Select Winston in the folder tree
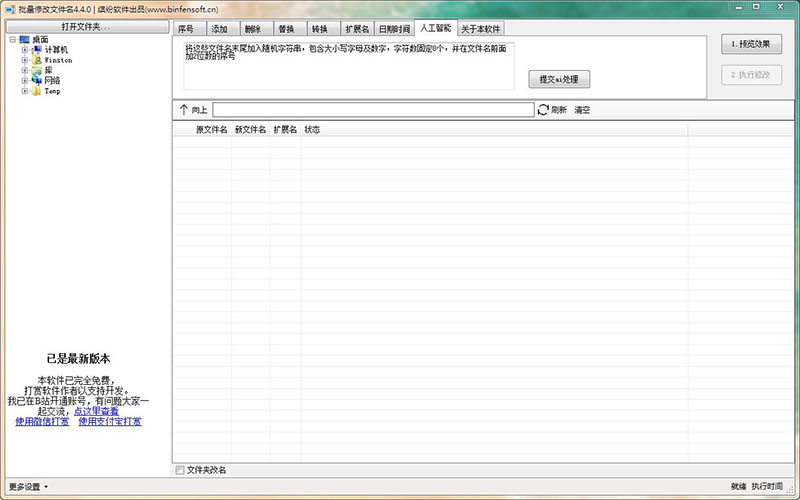The width and height of the screenshot is (800, 500). tap(58, 60)
